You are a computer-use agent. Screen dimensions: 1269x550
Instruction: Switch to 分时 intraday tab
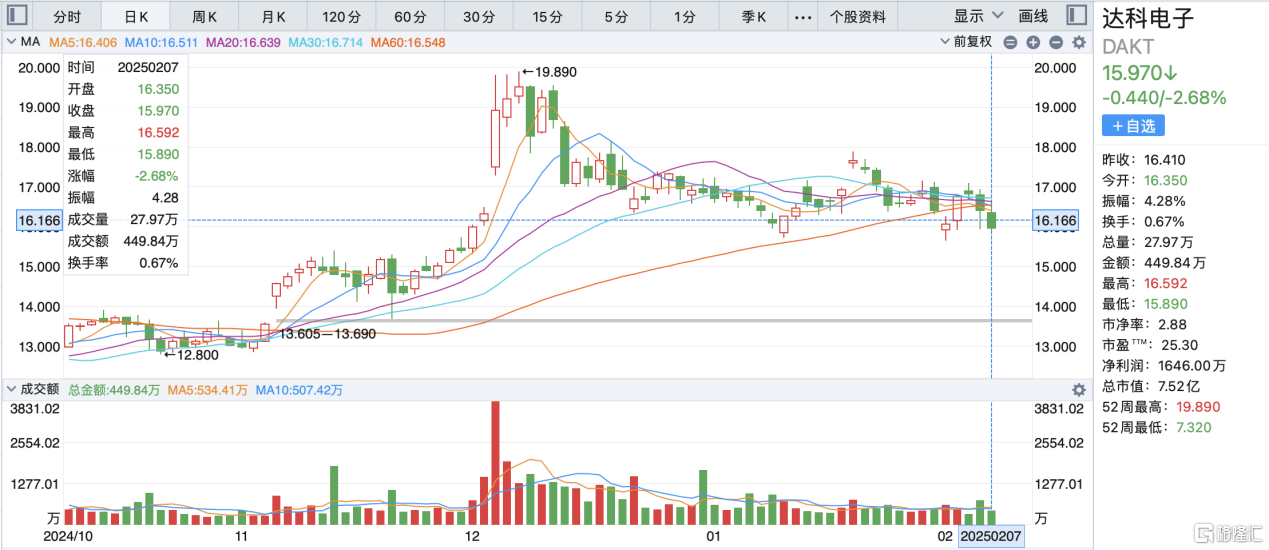tap(67, 16)
